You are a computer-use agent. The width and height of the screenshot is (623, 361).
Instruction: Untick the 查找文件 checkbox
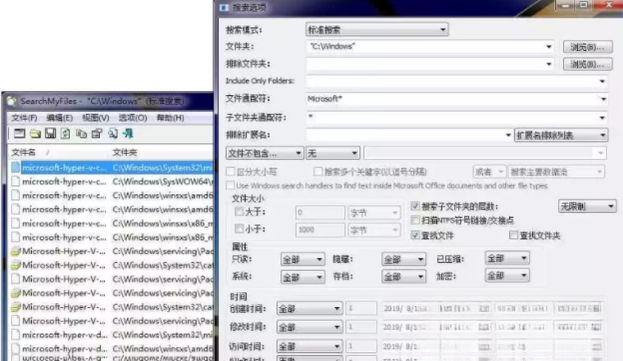coord(415,236)
